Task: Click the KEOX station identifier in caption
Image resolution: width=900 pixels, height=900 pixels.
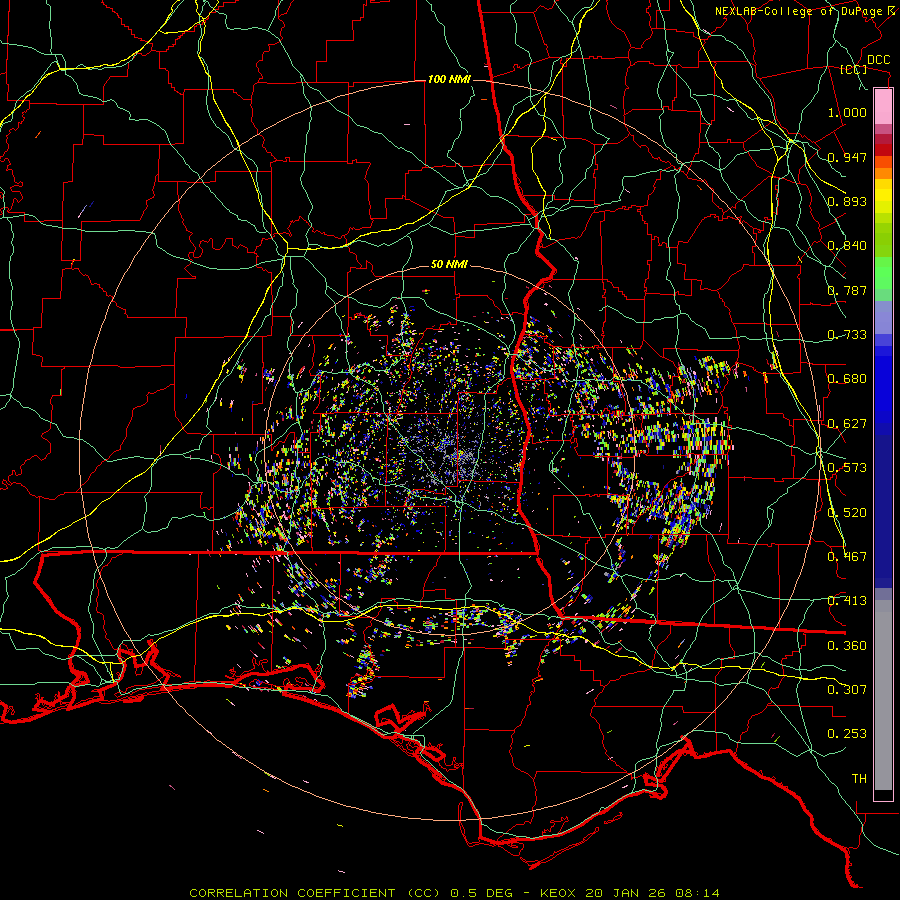Action: click(560, 893)
